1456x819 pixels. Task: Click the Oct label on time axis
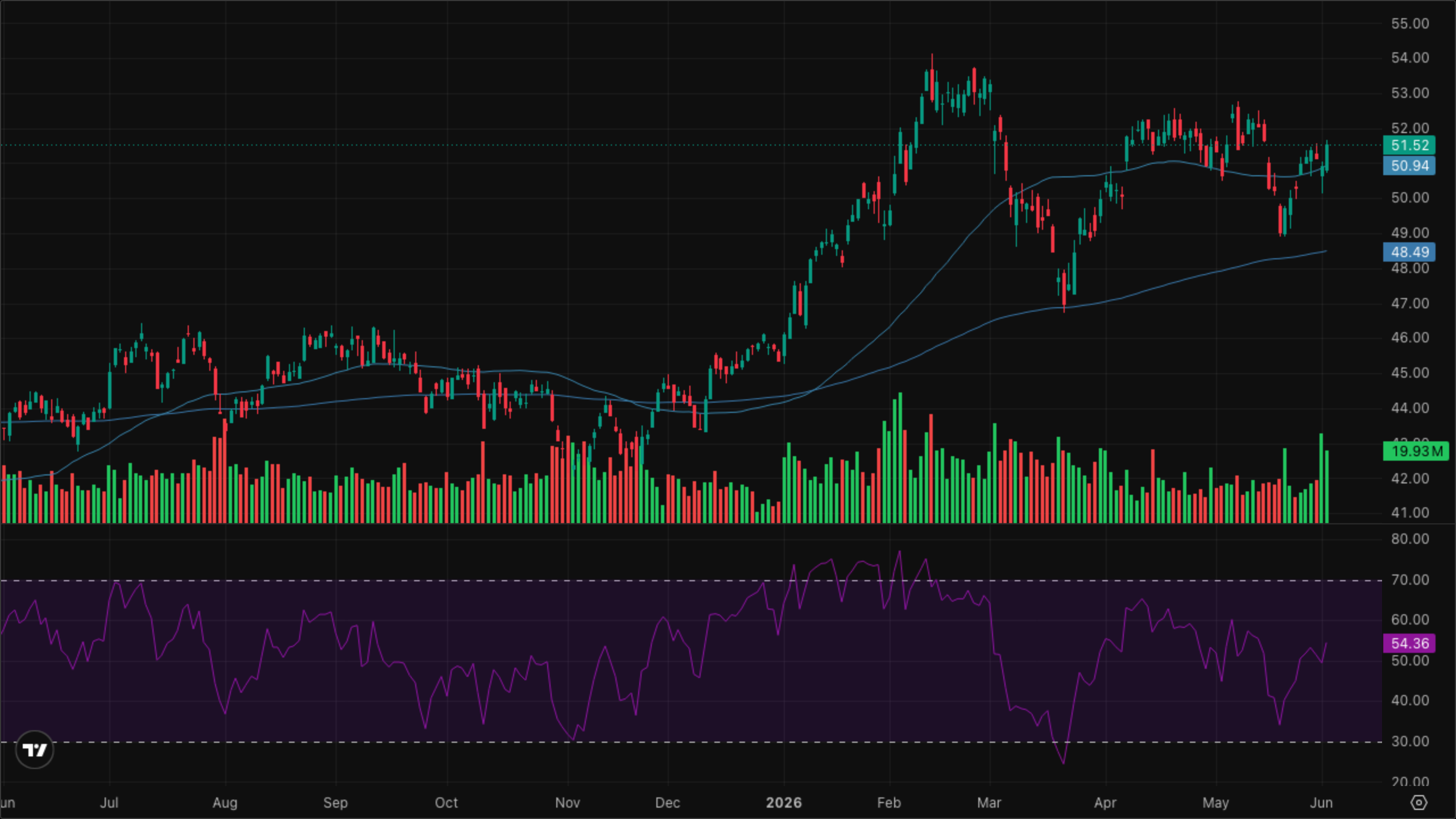(446, 803)
